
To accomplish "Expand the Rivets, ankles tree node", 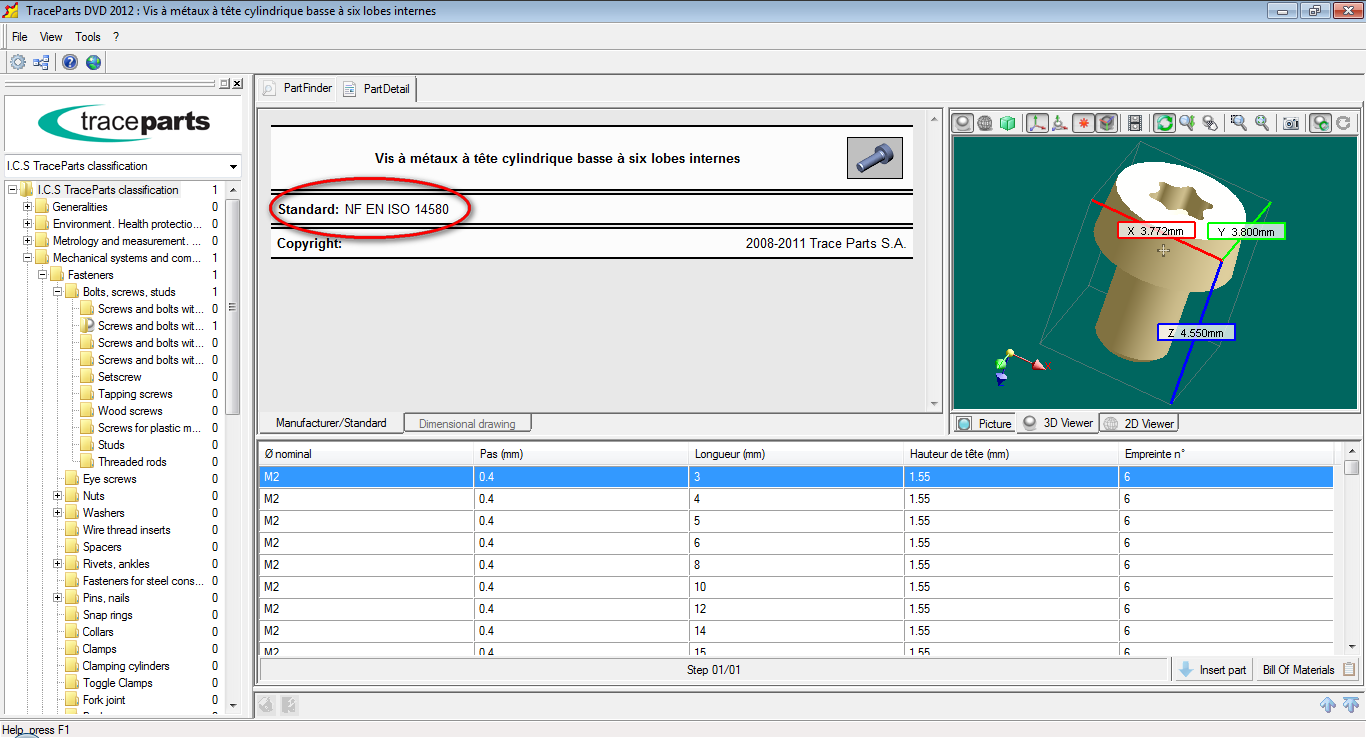I will click(x=57, y=564).
